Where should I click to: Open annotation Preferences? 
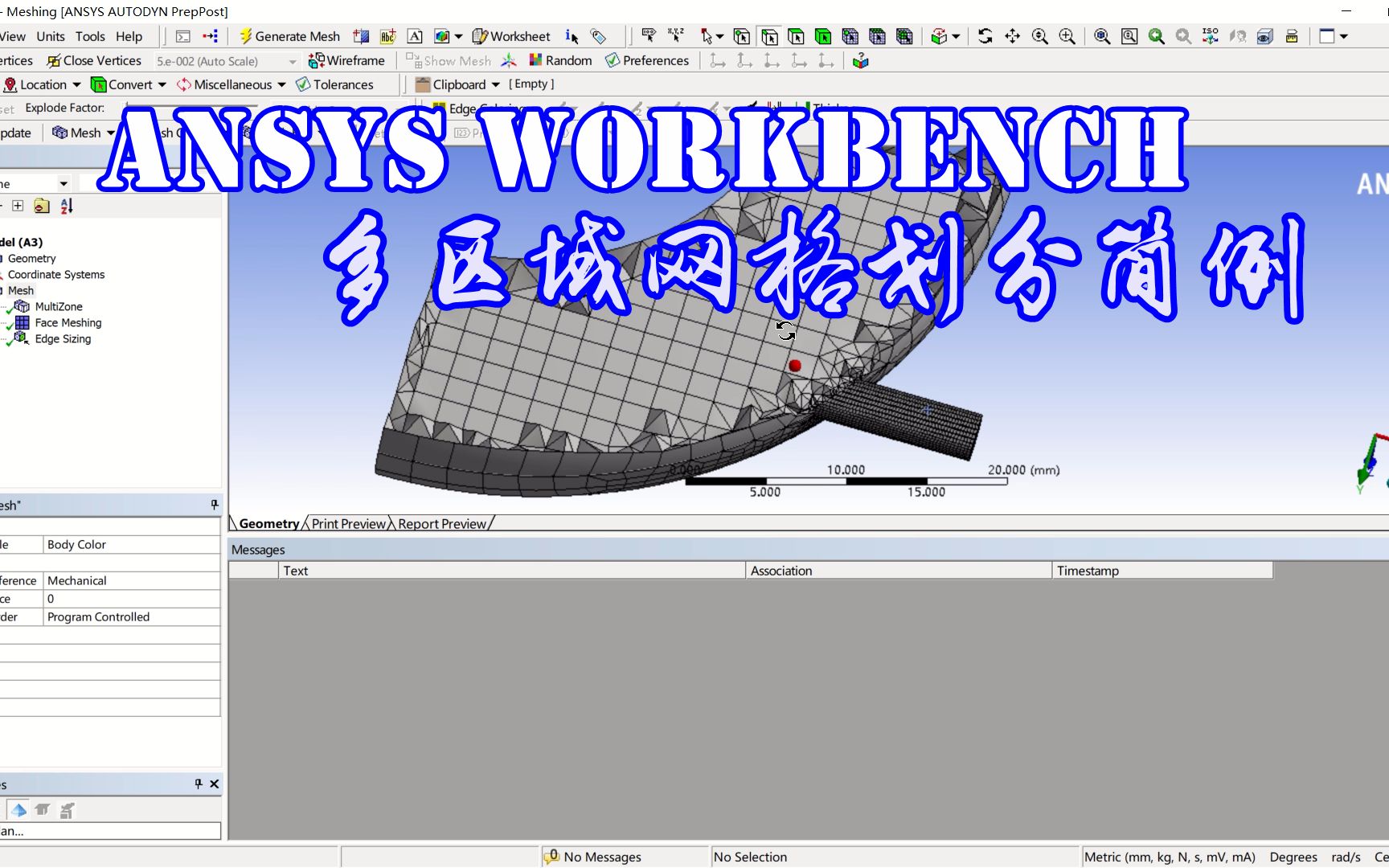[x=647, y=60]
